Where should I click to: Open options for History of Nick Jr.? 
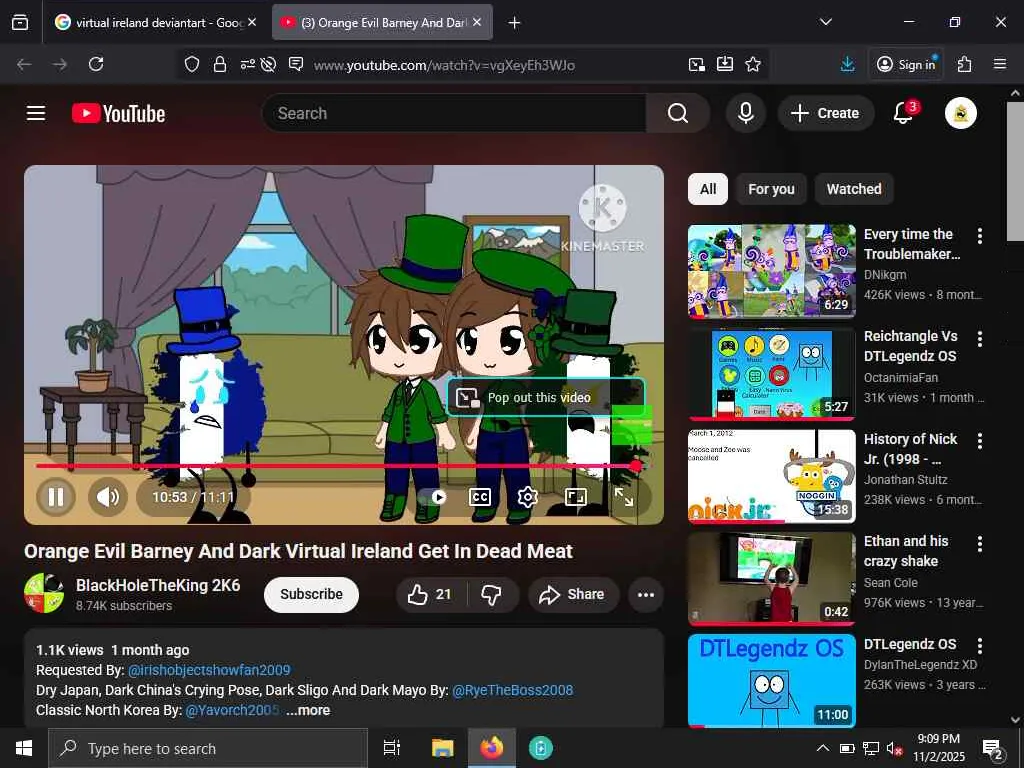tap(980, 441)
